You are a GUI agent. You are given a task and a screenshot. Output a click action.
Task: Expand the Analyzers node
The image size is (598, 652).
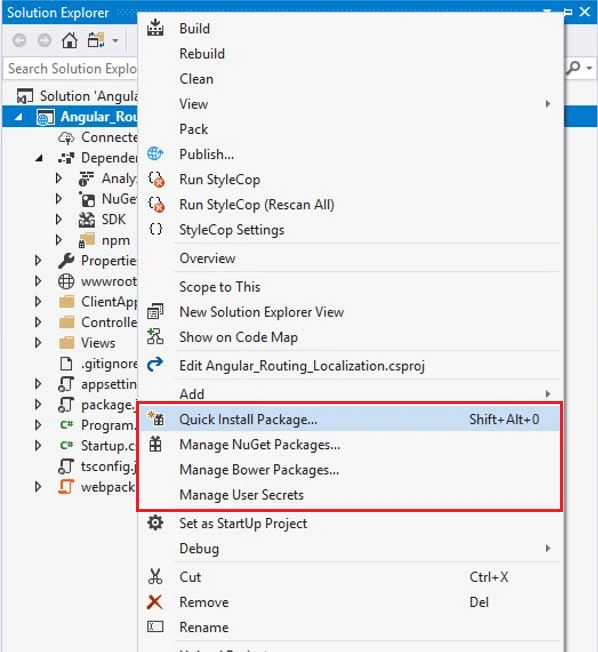(x=59, y=178)
